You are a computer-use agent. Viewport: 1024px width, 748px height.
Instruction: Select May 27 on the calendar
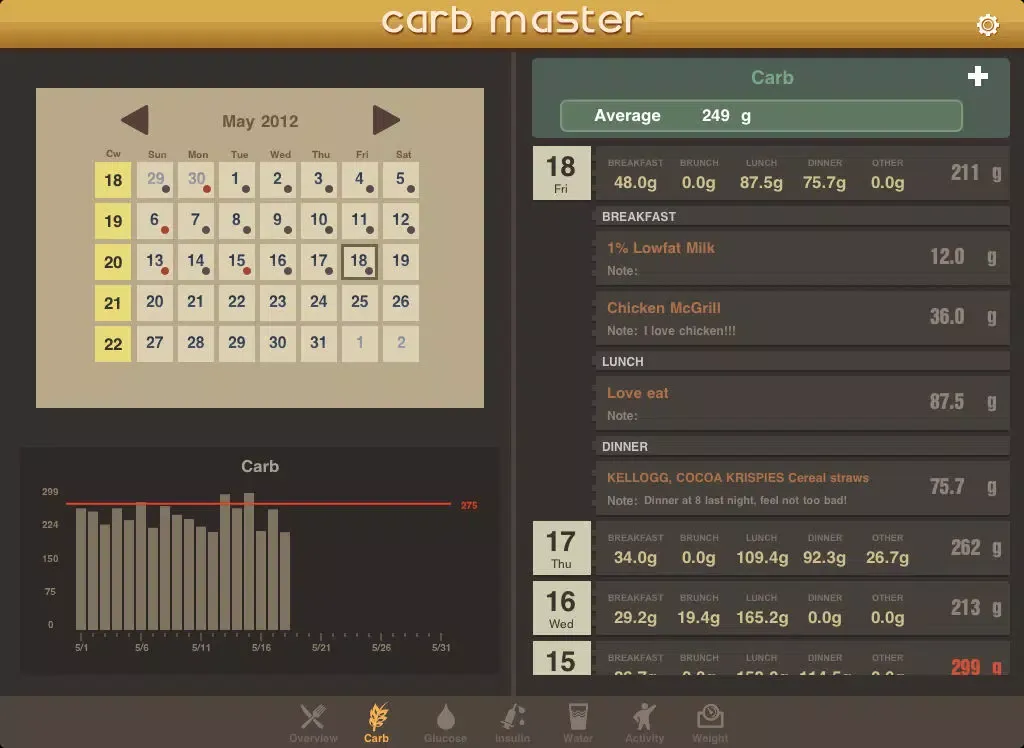pyautogui.click(x=155, y=344)
